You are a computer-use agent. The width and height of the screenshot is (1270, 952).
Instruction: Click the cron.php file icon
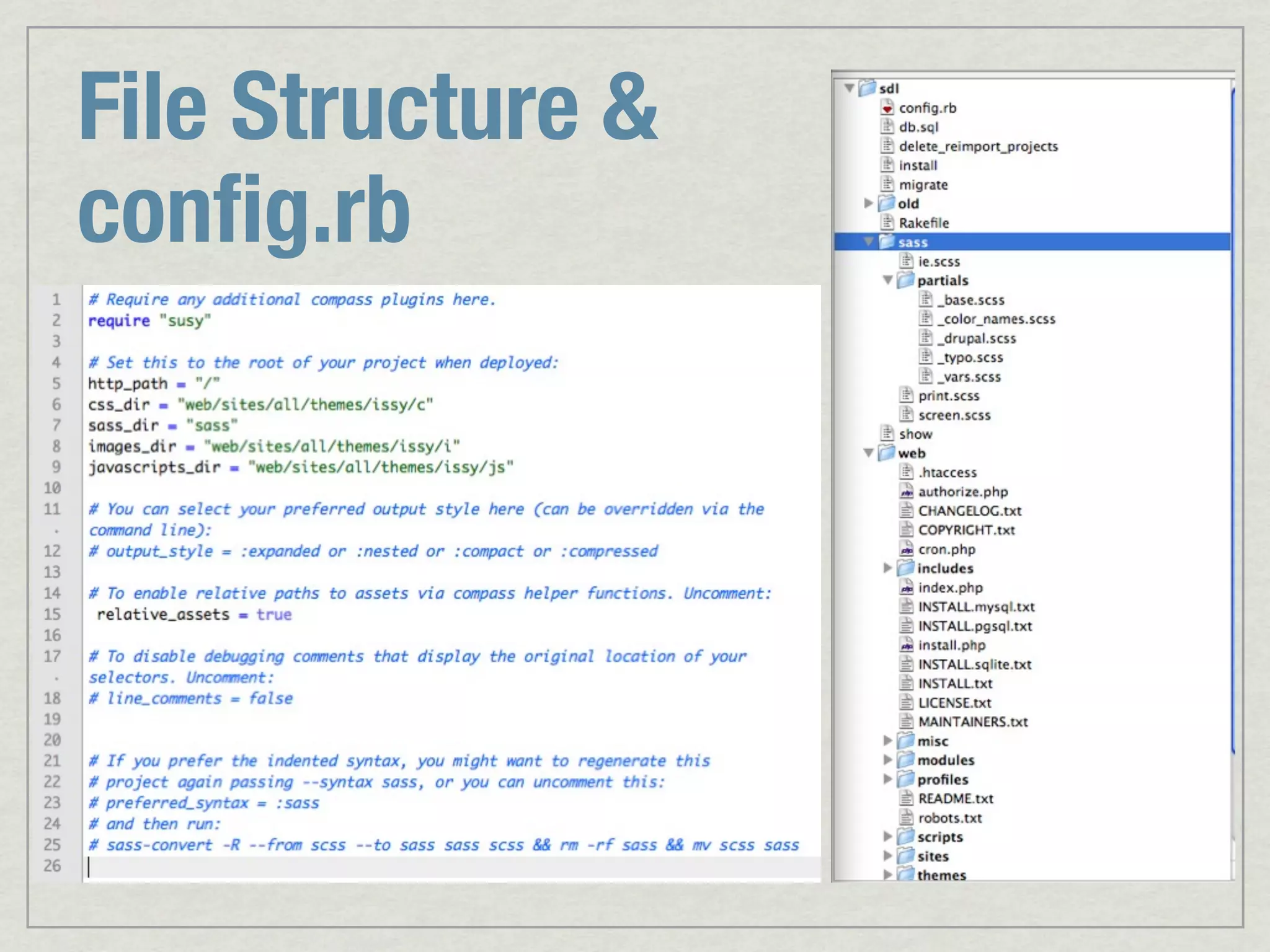tap(907, 549)
